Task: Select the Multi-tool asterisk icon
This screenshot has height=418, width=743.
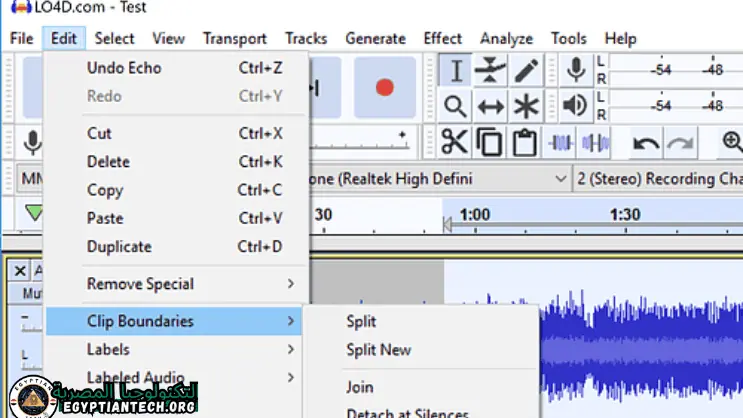Action: 526,106
